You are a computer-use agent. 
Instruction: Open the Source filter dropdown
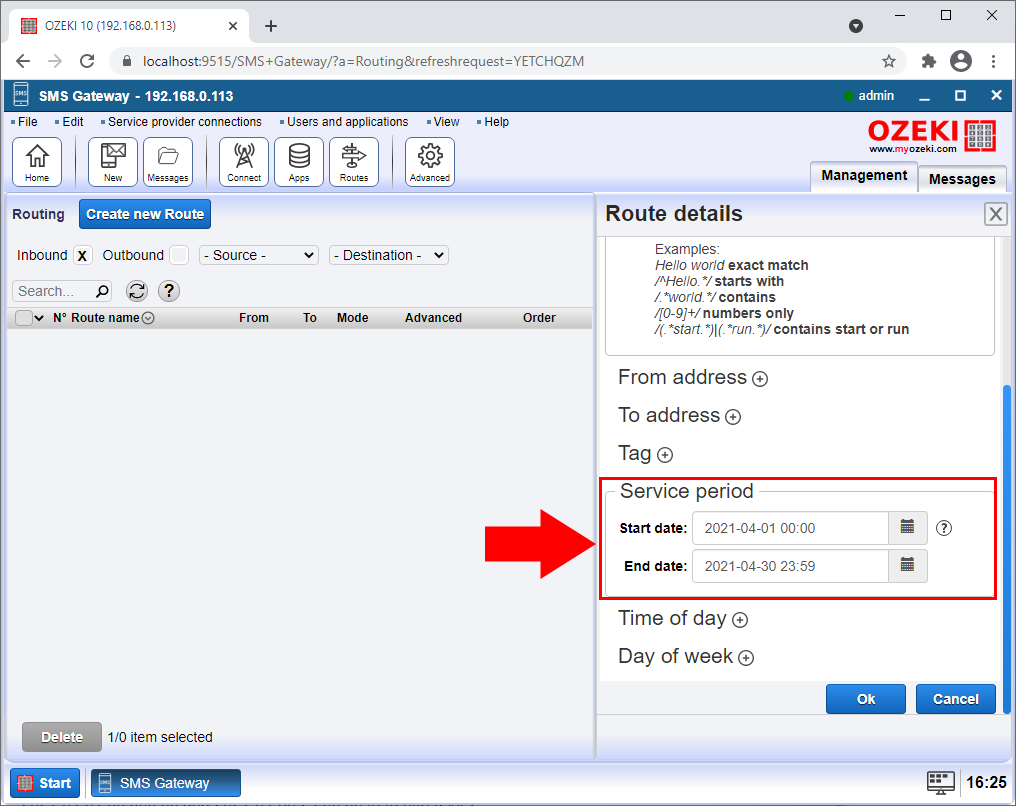click(x=259, y=255)
